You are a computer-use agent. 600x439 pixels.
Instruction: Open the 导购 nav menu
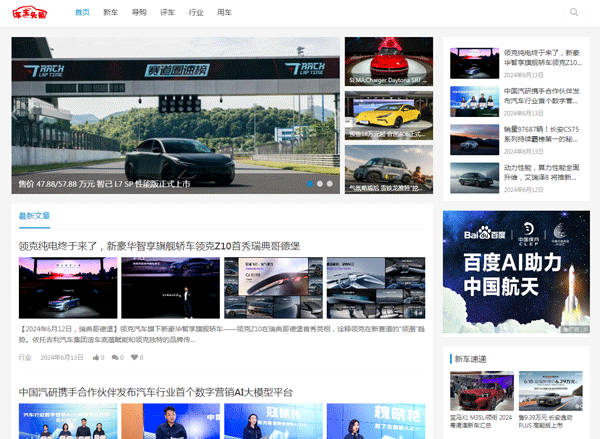139,12
